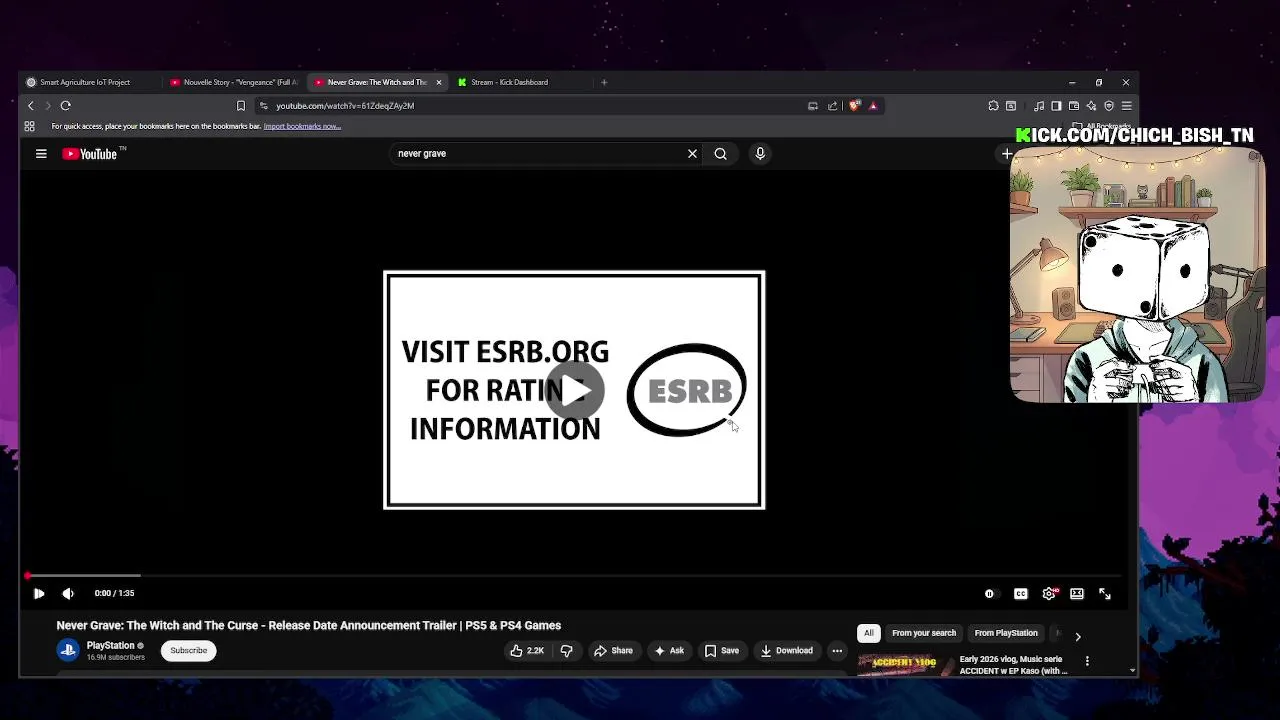1280x720 pixels.
Task: Select the 'From PlayStation' chip
Action: (1006, 633)
